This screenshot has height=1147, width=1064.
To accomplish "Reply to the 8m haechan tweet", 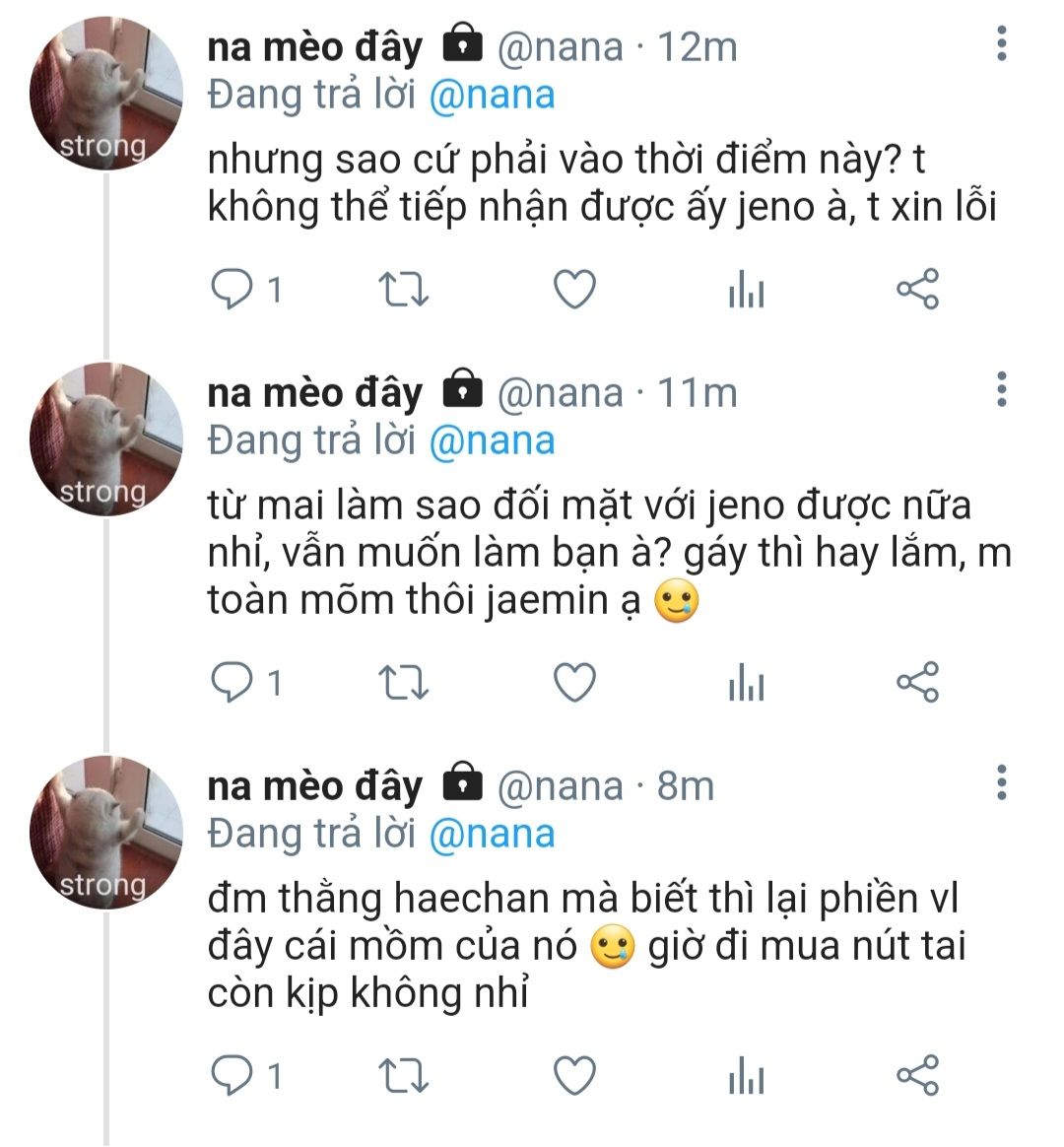I will click(233, 1075).
